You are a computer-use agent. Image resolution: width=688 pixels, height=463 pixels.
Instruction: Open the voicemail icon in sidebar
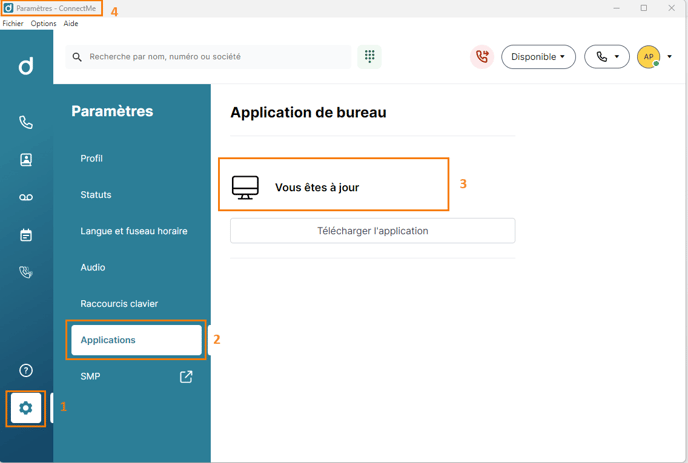tap(26, 197)
